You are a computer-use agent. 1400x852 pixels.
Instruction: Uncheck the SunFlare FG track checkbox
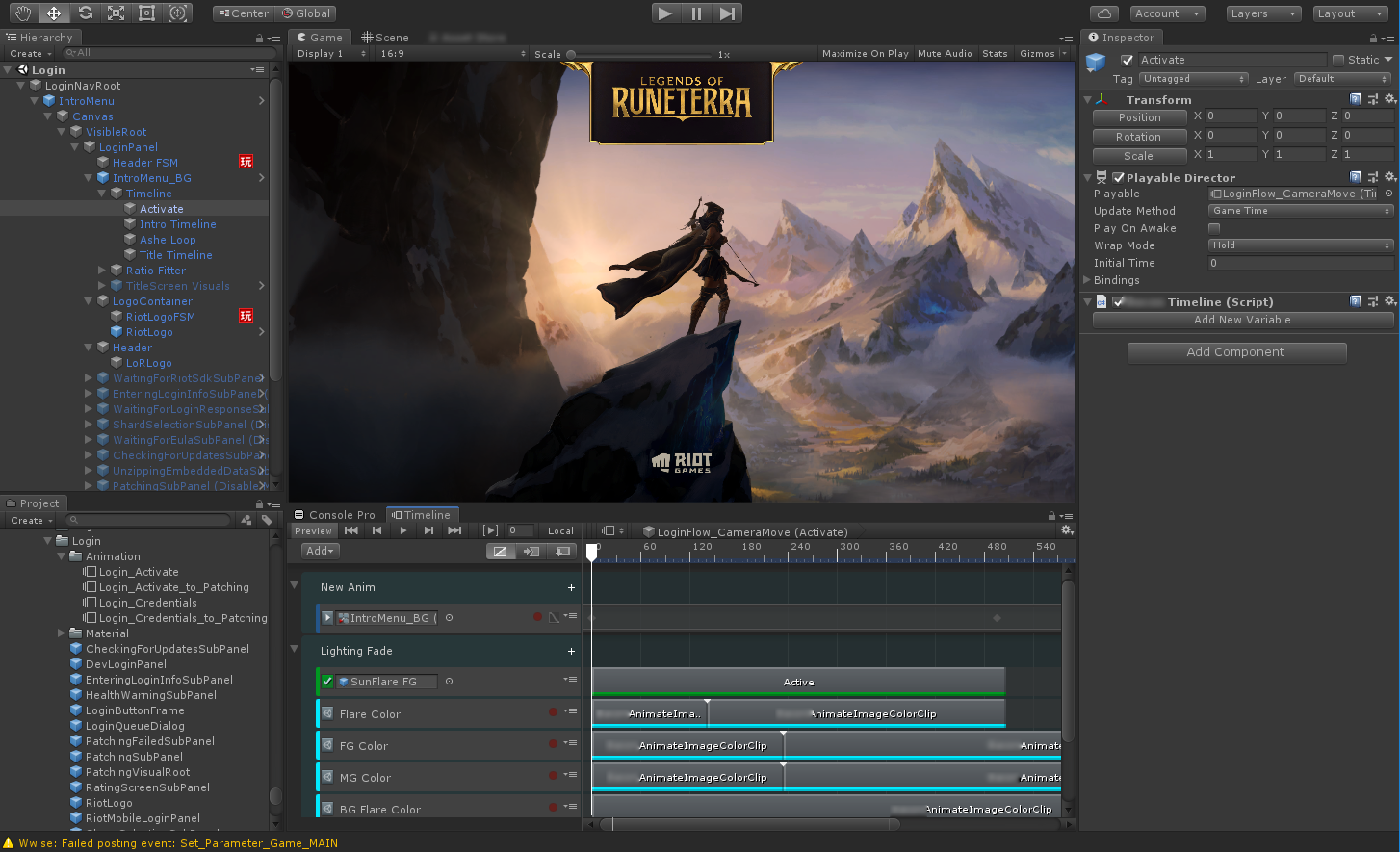click(327, 682)
